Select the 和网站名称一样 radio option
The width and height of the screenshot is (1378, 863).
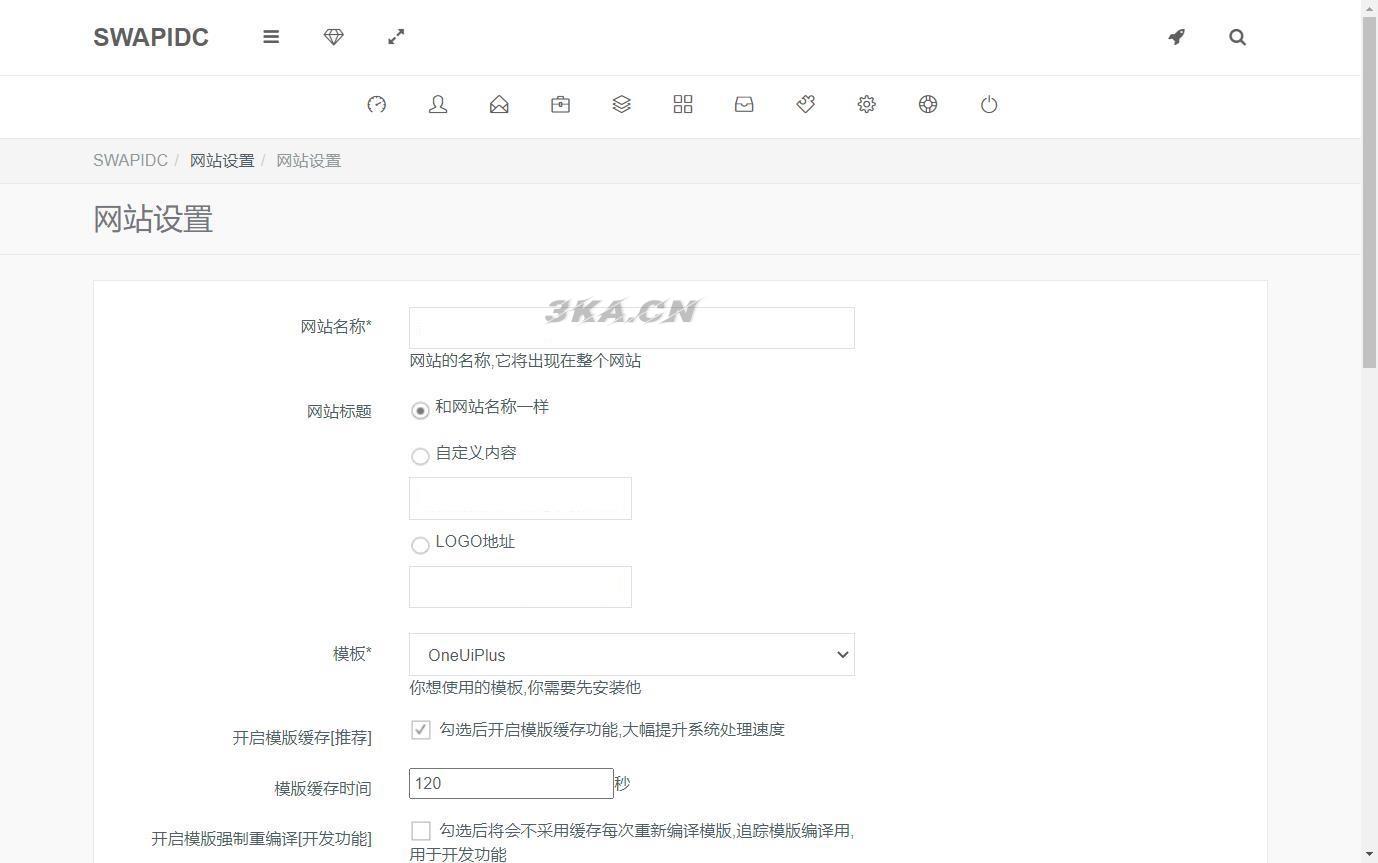point(420,410)
